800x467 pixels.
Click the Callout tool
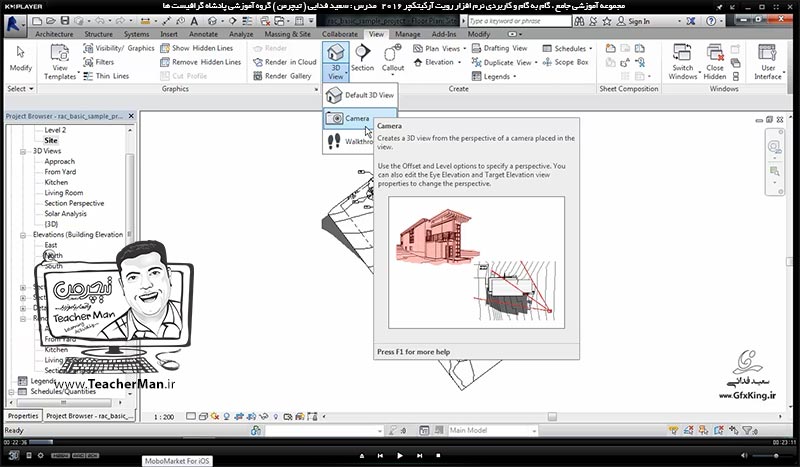[x=392, y=58]
